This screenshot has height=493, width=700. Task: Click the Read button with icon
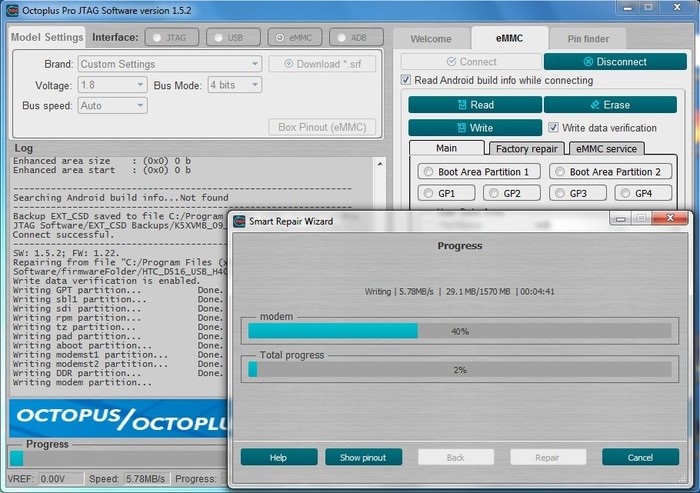[x=474, y=105]
